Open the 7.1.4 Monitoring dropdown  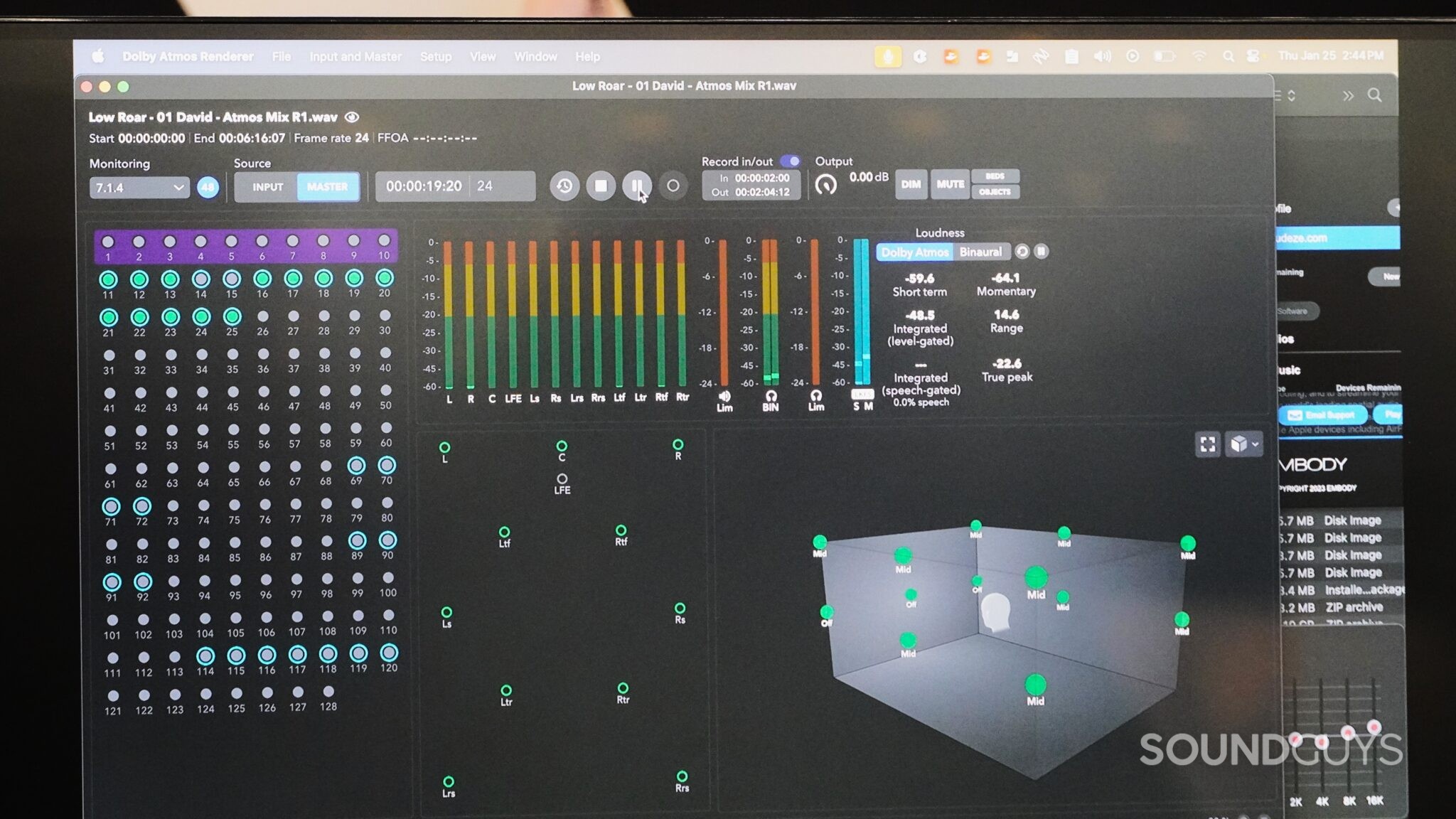click(139, 187)
